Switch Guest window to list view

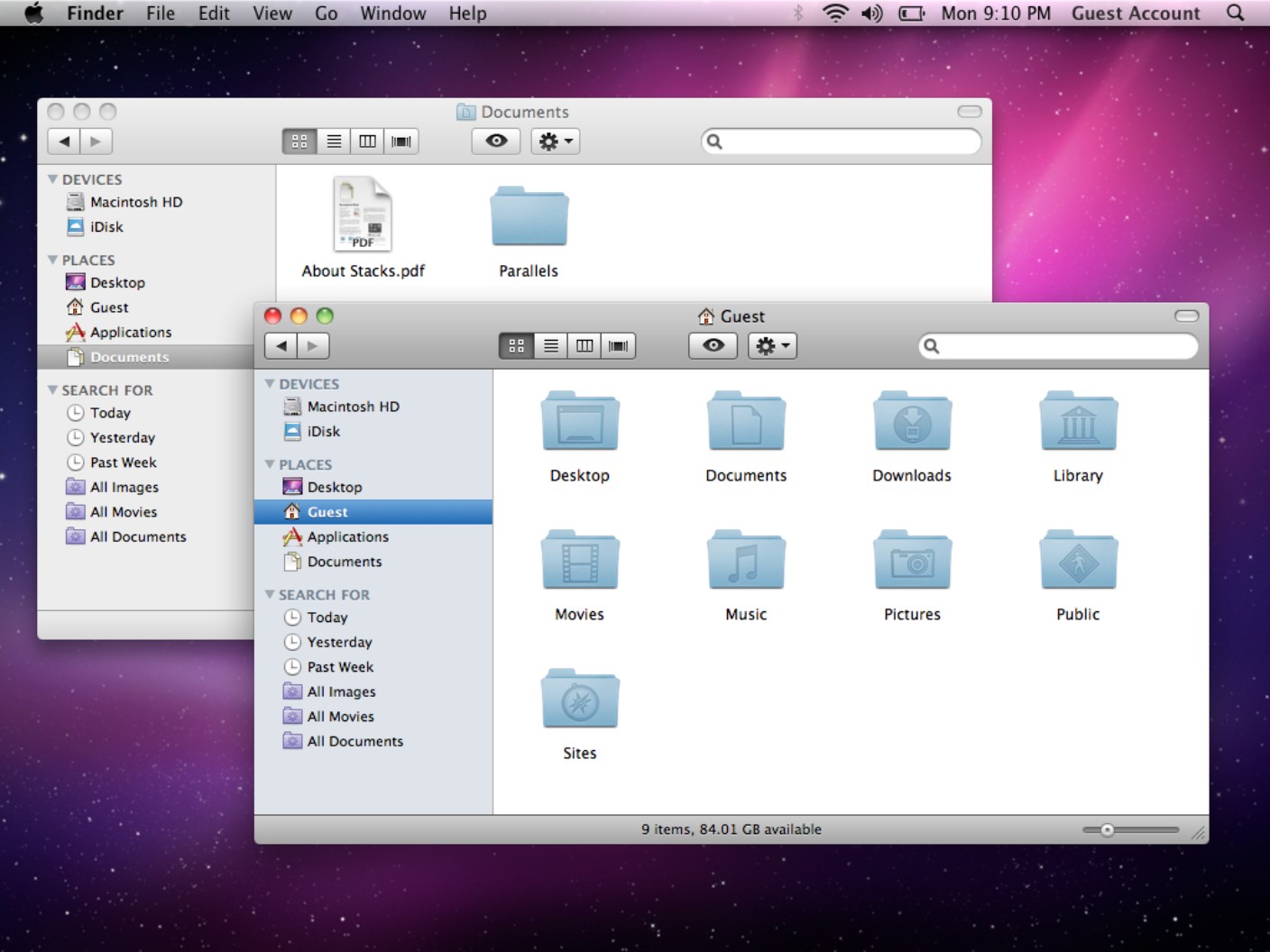point(550,346)
